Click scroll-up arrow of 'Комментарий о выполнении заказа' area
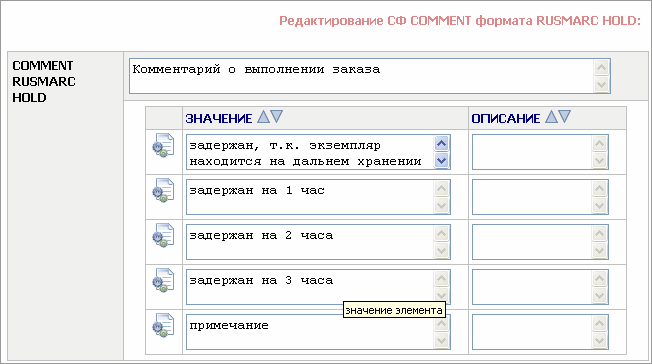652x364 pixels. pyautogui.click(x=602, y=67)
